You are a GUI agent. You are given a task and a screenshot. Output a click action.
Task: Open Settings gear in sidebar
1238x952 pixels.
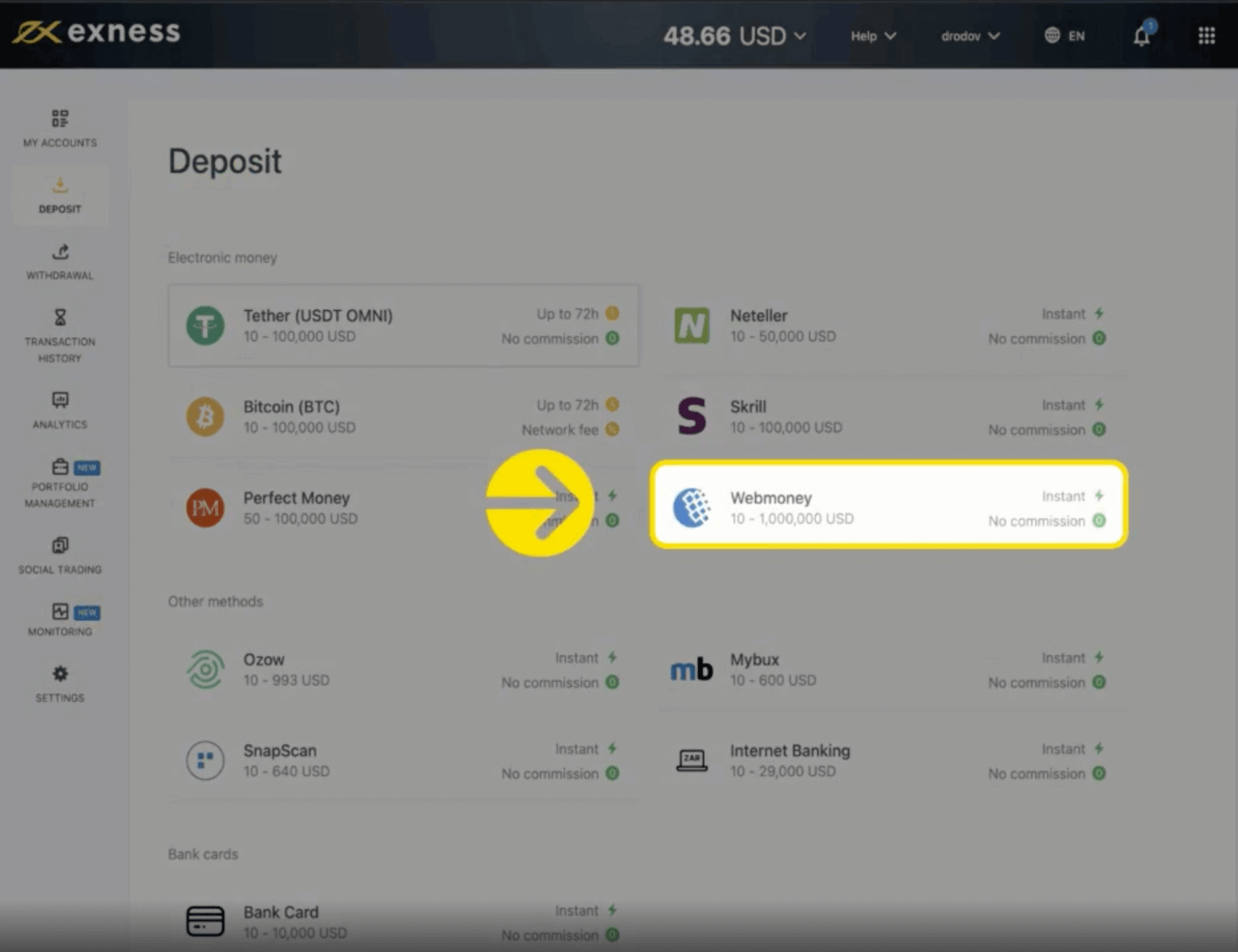click(60, 684)
